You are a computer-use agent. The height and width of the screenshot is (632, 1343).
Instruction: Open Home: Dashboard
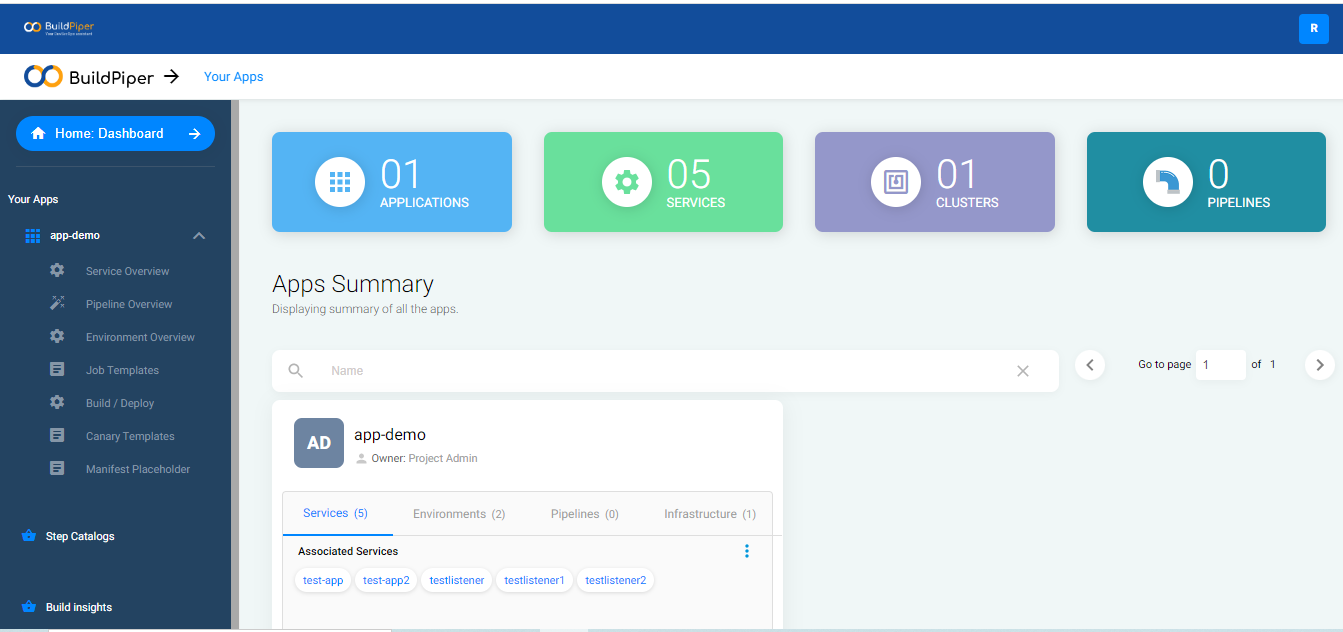click(x=115, y=133)
